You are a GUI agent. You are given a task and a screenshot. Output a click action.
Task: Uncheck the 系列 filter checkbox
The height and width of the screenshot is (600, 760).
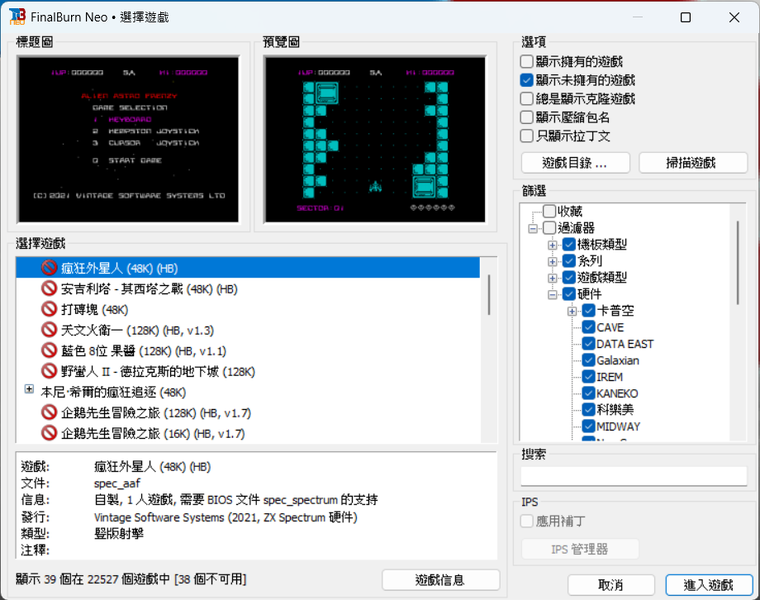click(x=569, y=261)
